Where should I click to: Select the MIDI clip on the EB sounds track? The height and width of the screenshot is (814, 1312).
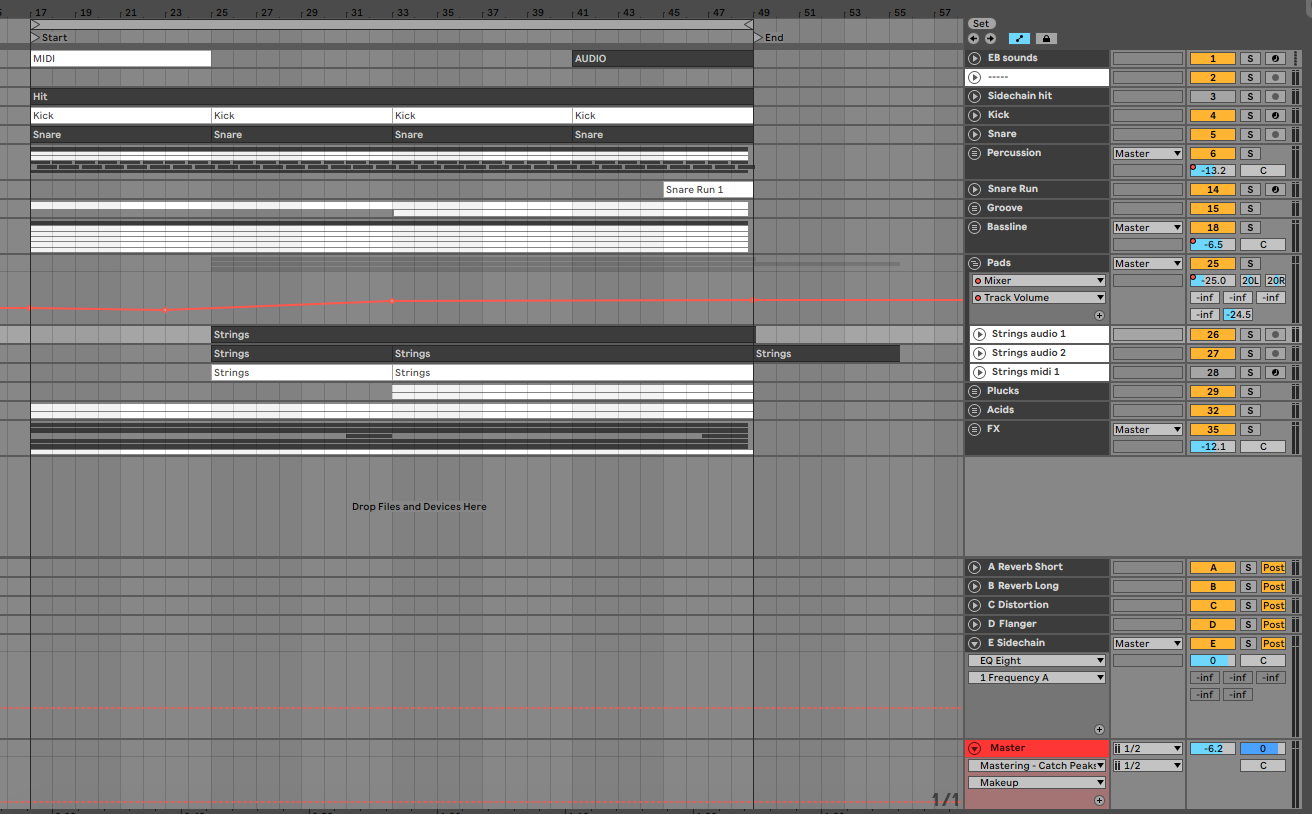[x=121, y=59]
